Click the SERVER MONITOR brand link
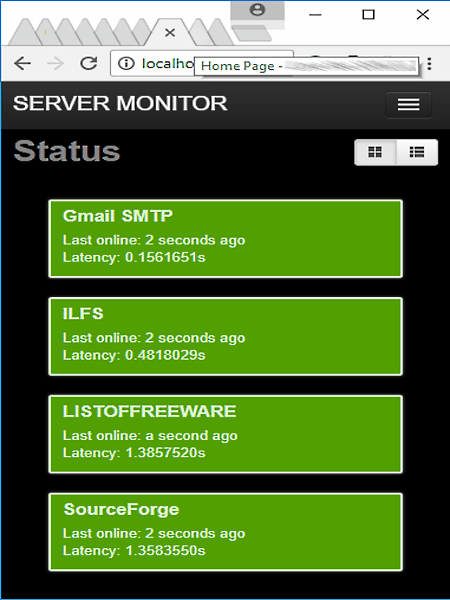The image size is (450, 600). [x=120, y=103]
